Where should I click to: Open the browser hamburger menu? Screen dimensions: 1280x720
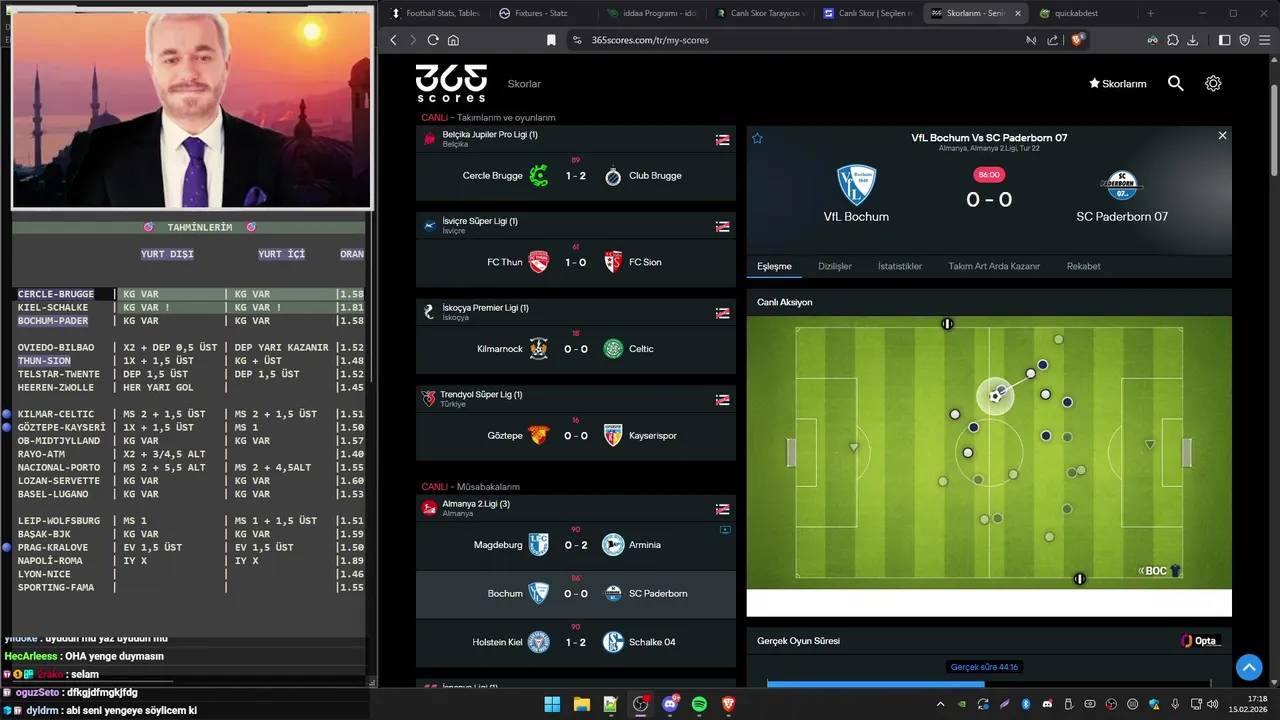[1265, 40]
